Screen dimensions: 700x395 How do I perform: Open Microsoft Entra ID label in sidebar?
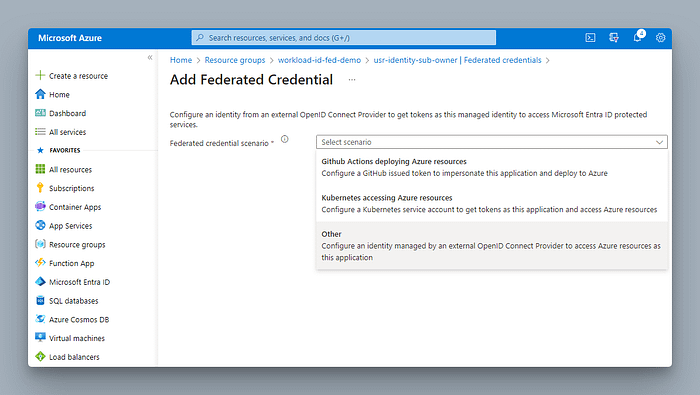pyautogui.click(x=79, y=282)
